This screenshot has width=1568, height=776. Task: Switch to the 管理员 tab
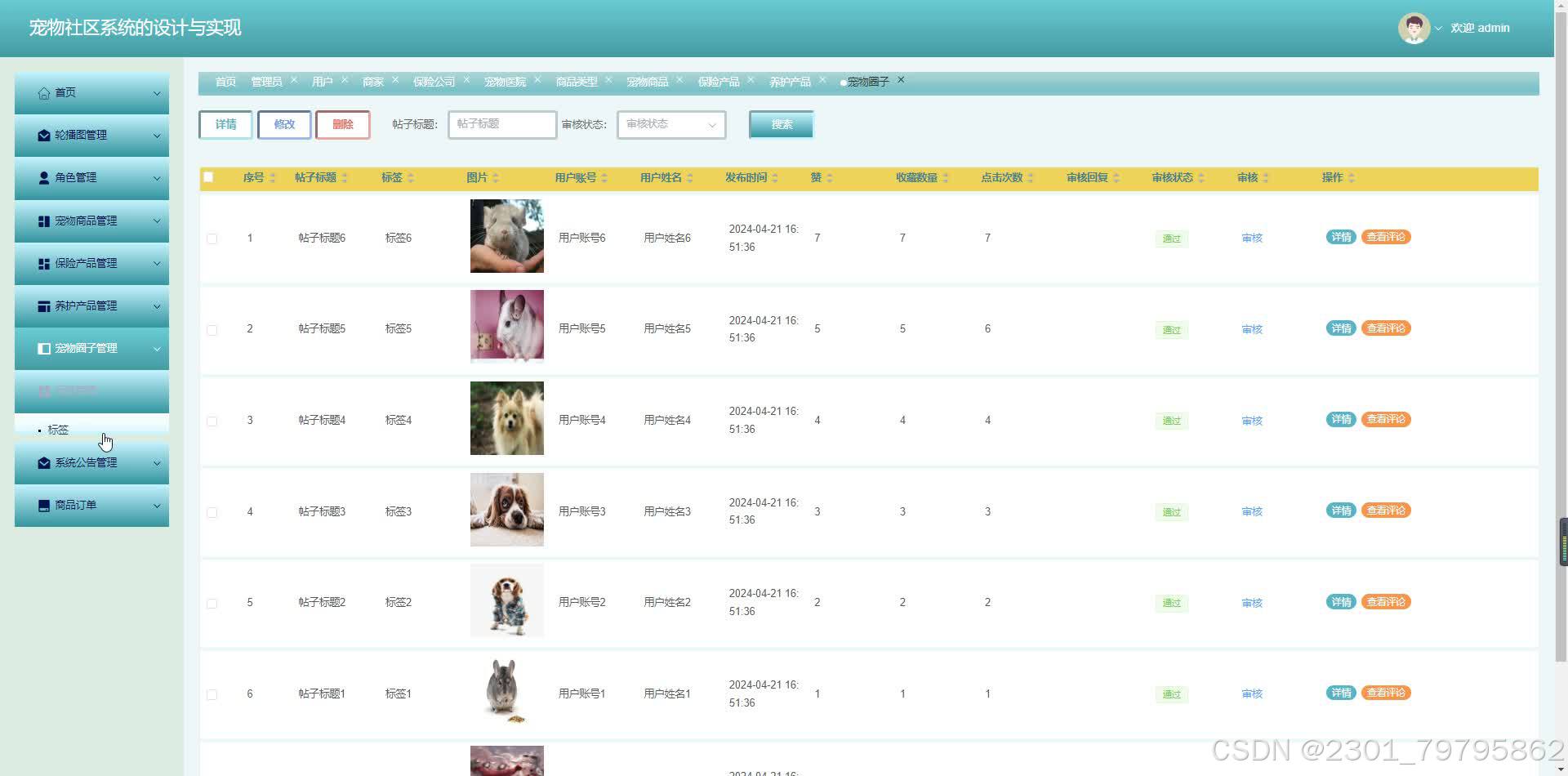[x=266, y=82]
